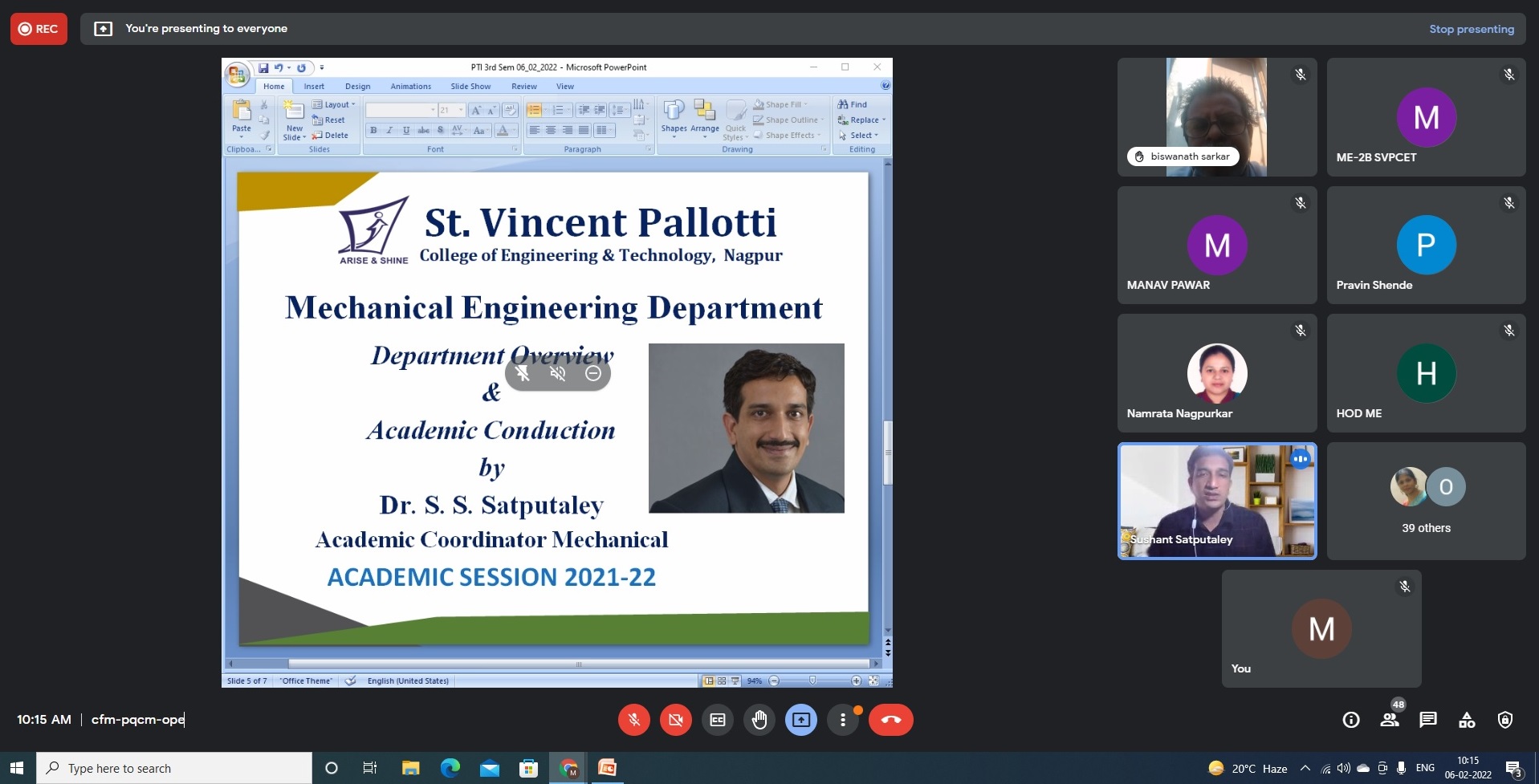Screen dimensions: 1539x784
Task: Apply bullet list formatting
Action: point(535,110)
